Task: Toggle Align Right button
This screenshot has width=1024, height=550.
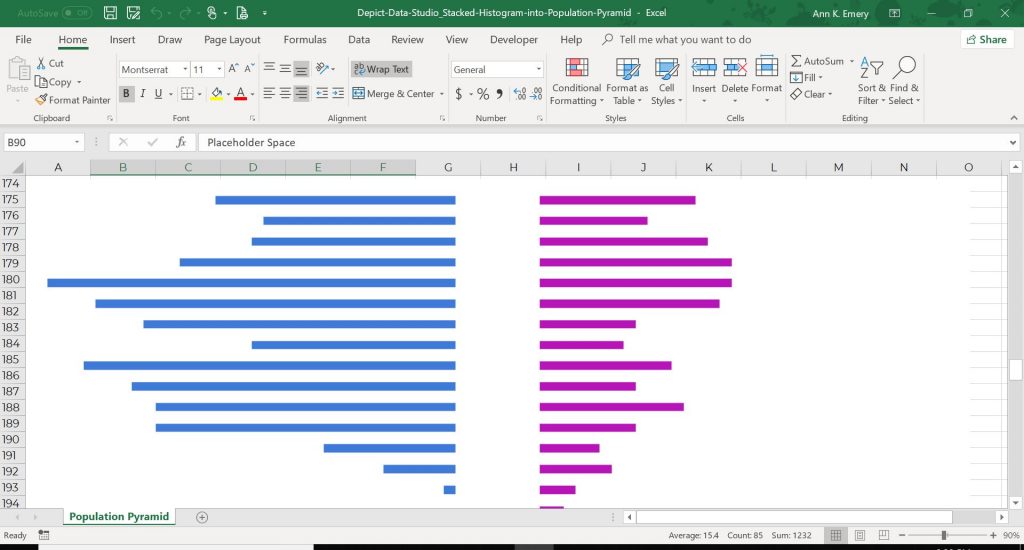Action: (x=301, y=93)
